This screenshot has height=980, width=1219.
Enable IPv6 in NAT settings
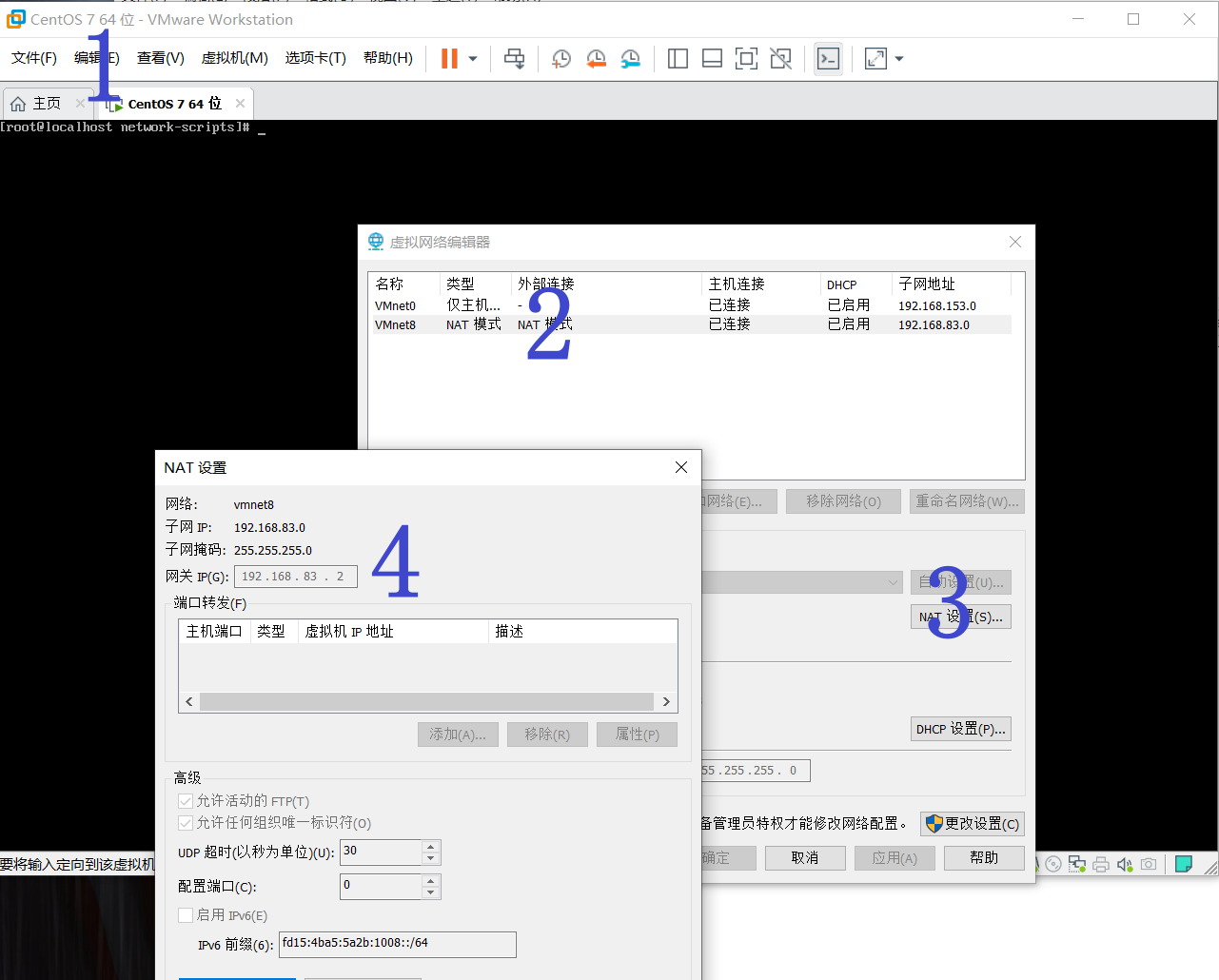(186, 914)
